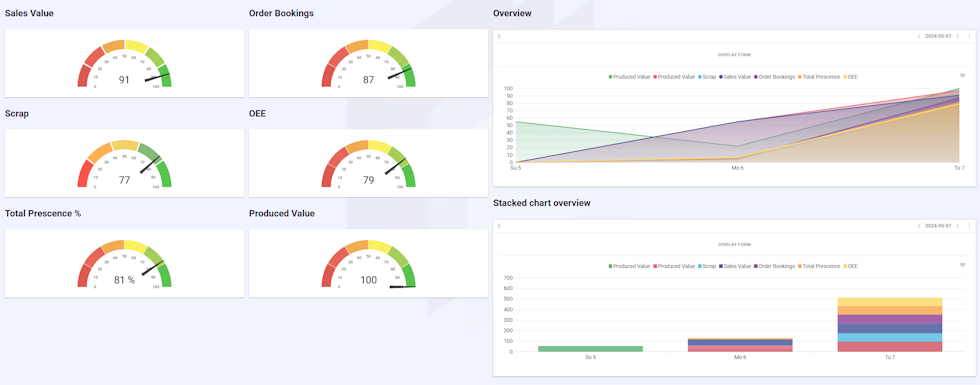This screenshot has width=980, height=385.
Task: Toggle Scrap series in Overview legend
Action: click(x=708, y=77)
